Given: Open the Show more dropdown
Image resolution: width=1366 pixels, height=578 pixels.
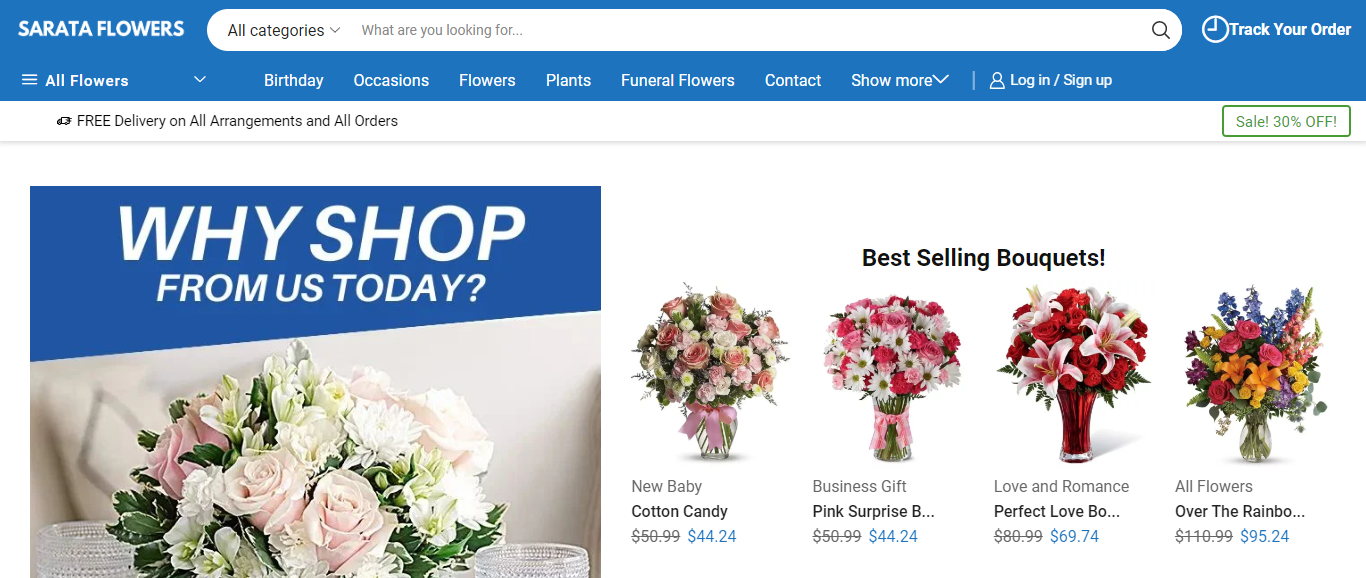Looking at the screenshot, I should (x=900, y=80).
